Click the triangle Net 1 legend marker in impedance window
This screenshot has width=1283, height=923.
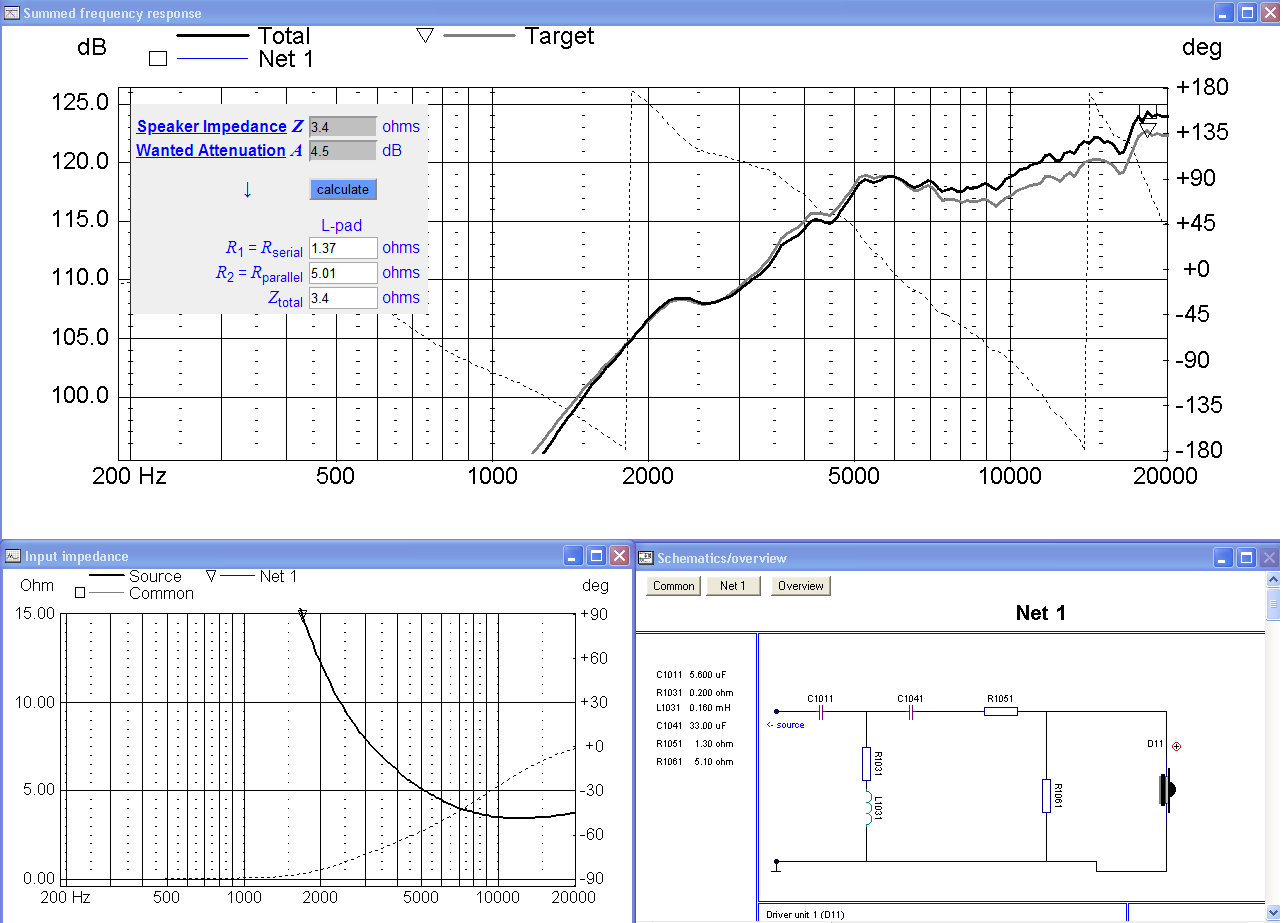pos(210,576)
